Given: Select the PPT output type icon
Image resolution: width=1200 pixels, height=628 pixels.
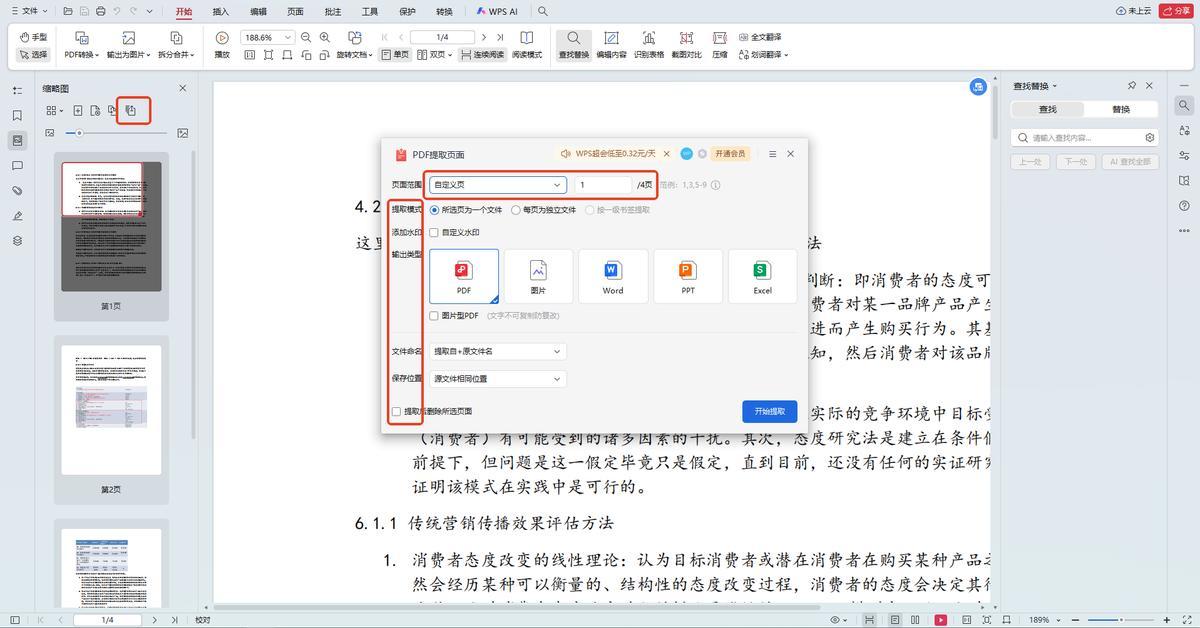Looking at the screenshot, I should coord(688,276).
